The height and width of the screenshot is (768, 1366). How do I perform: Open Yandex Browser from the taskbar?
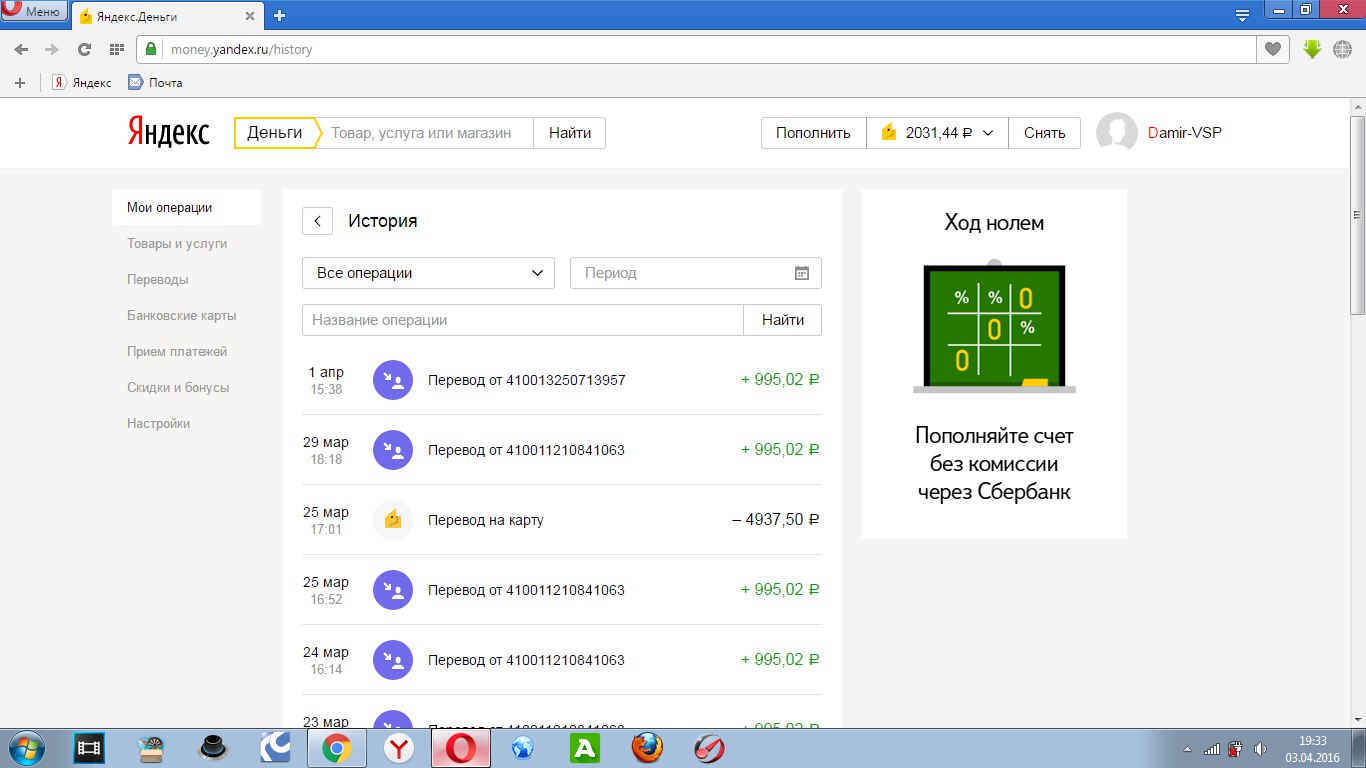(x=398, y=748)
